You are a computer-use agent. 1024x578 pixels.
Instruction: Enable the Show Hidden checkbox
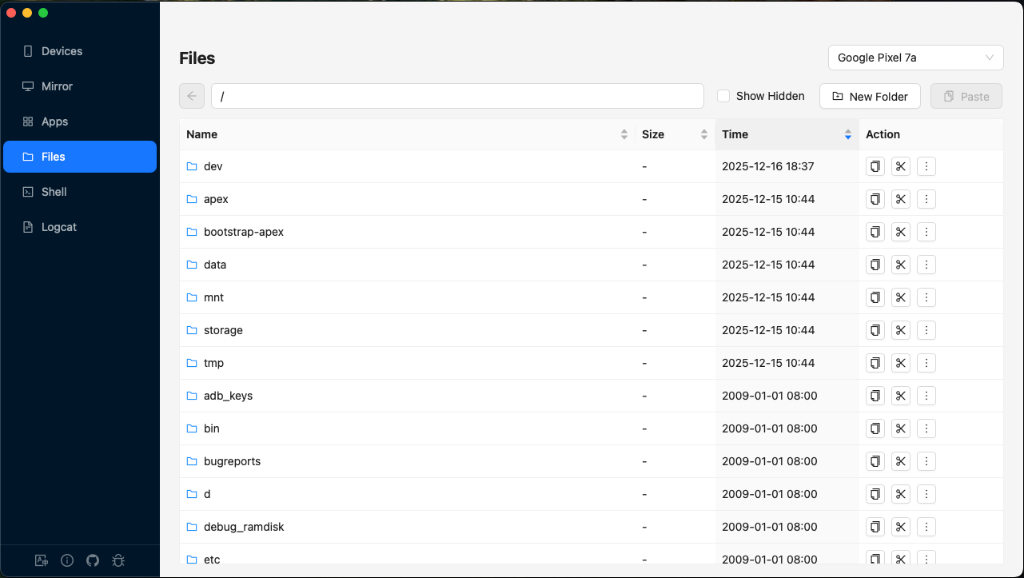(723, 96)
